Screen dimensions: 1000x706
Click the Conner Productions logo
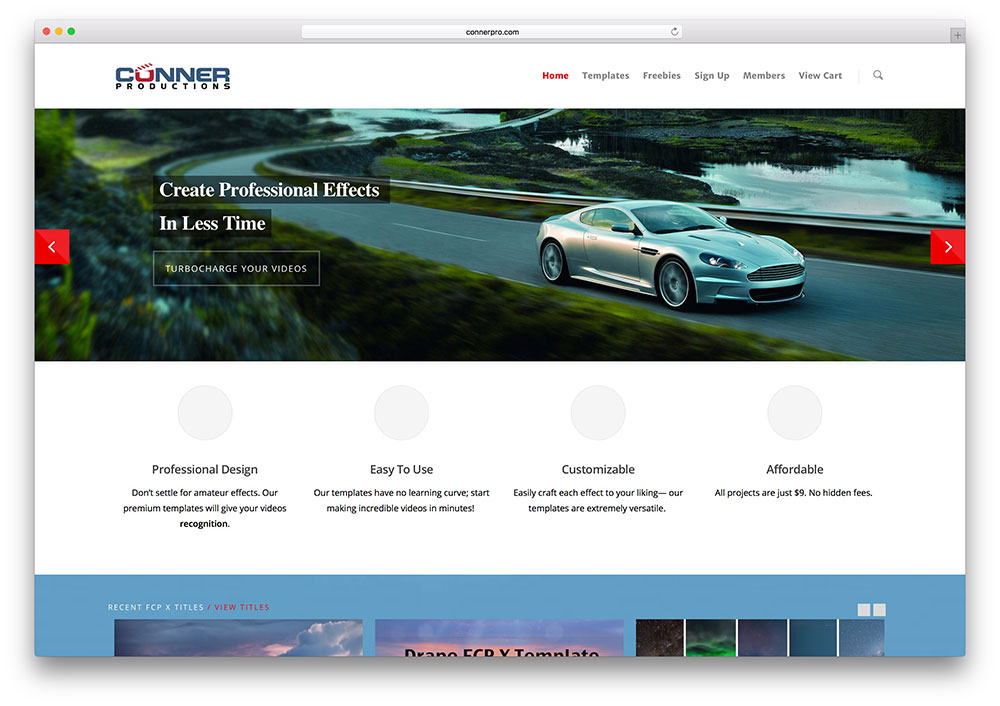[x=173, y=76]
